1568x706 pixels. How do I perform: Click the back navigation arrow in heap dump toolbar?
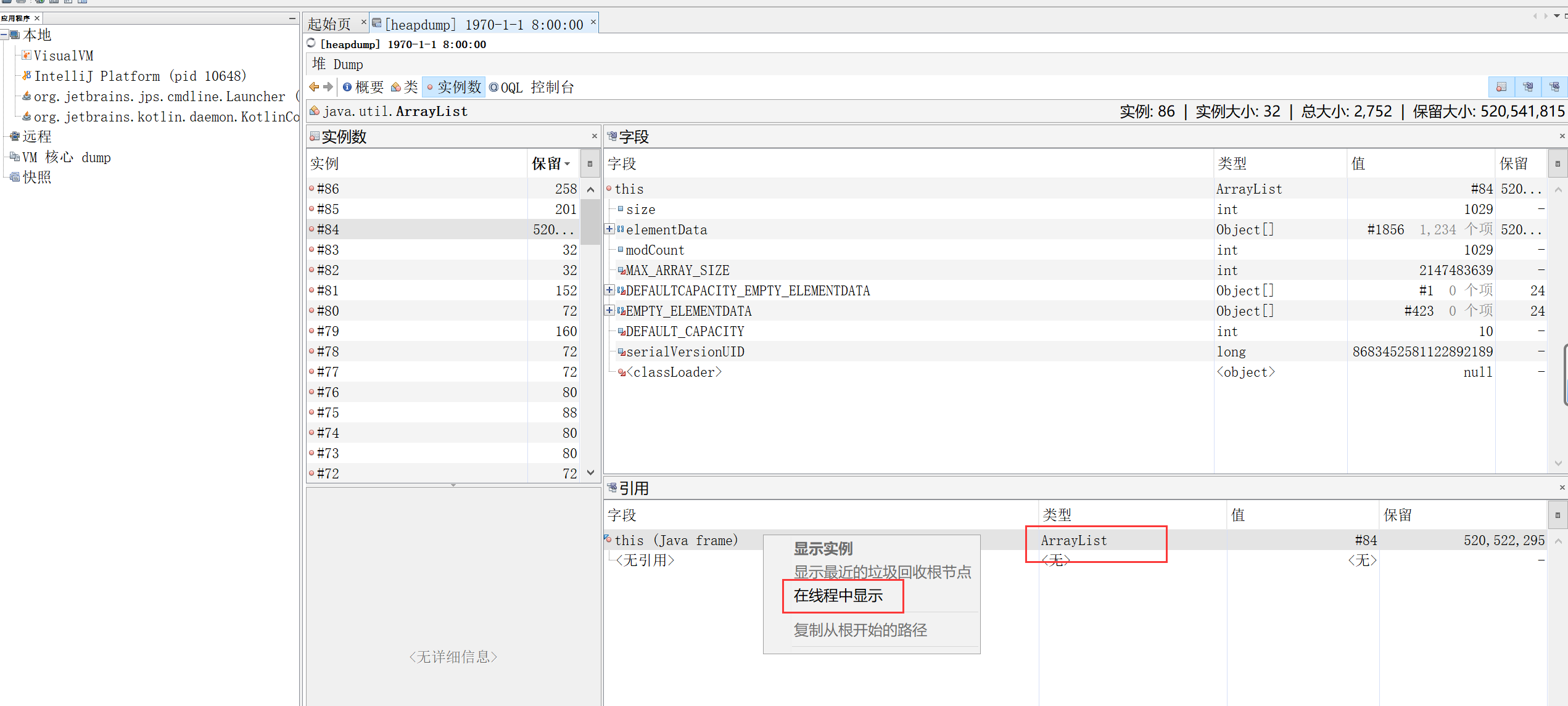point(314,87)
